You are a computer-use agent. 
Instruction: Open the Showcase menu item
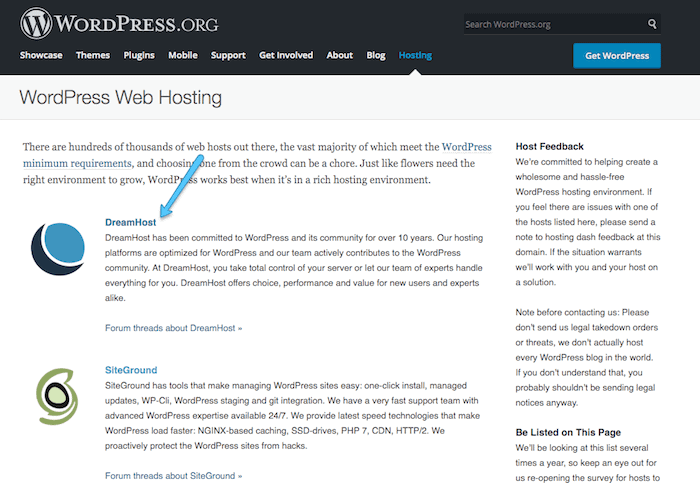pyautogui.click(x=41, y=55)
